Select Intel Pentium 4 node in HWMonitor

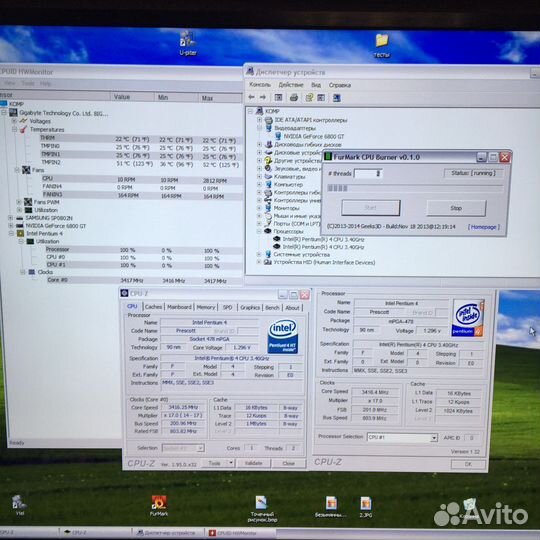pos(44,233)
